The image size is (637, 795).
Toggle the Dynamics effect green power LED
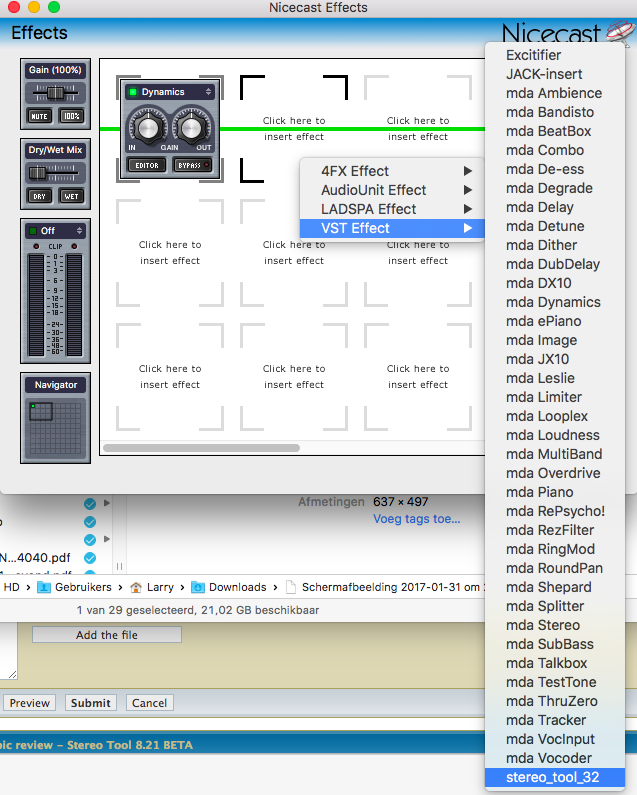[133, 92]
